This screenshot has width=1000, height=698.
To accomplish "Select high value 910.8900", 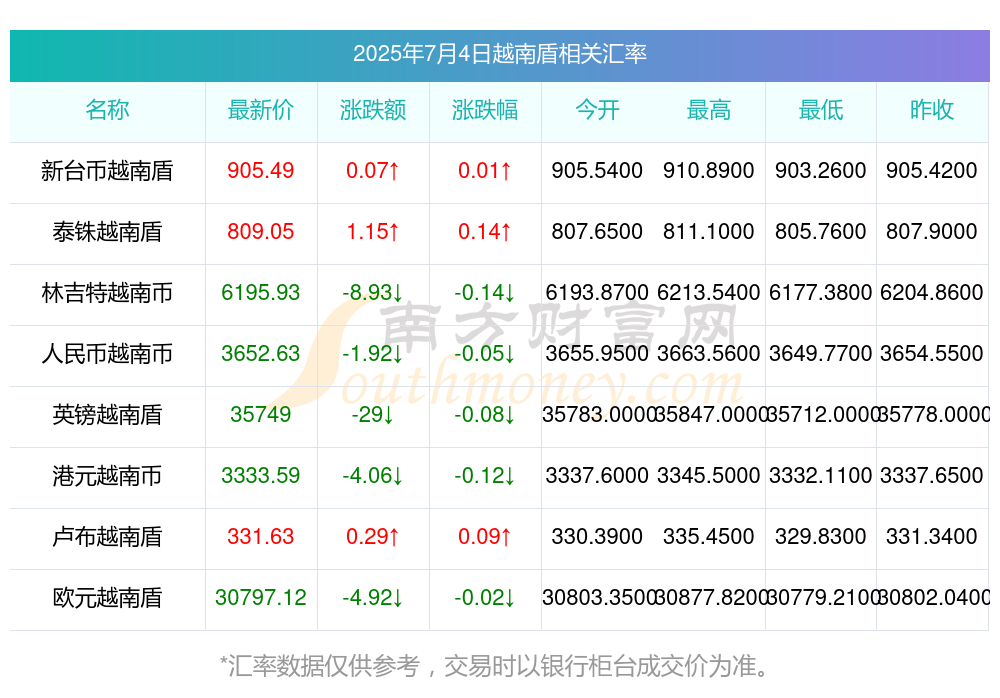I will (709, 170).
